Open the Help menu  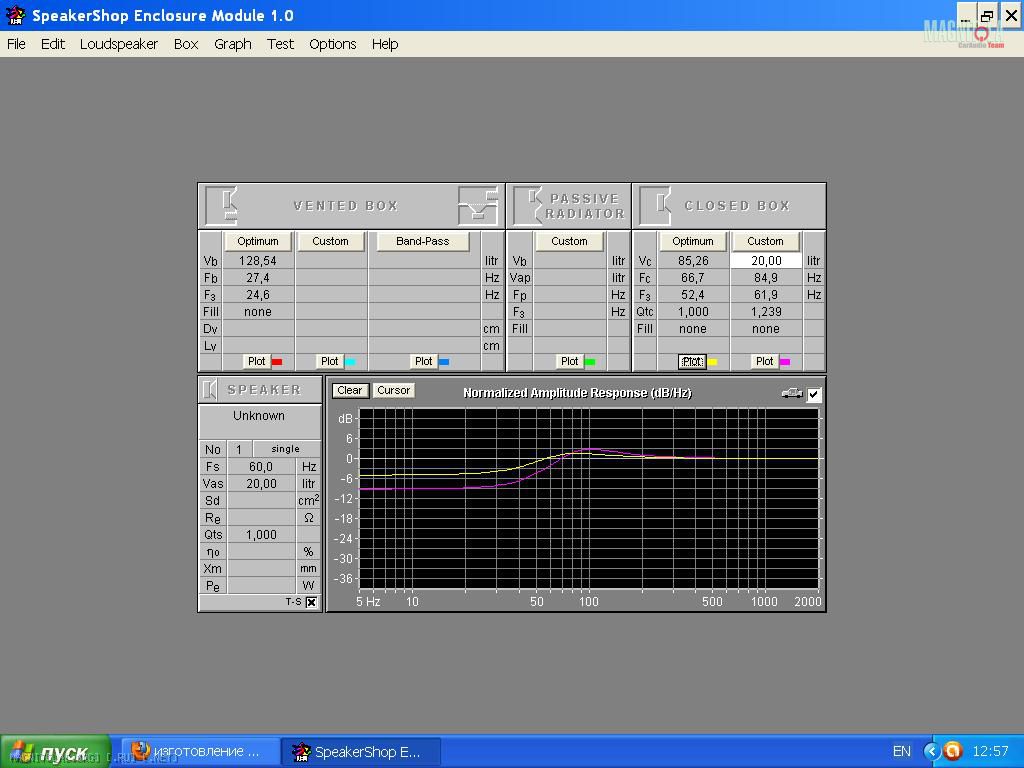[385, 44]
